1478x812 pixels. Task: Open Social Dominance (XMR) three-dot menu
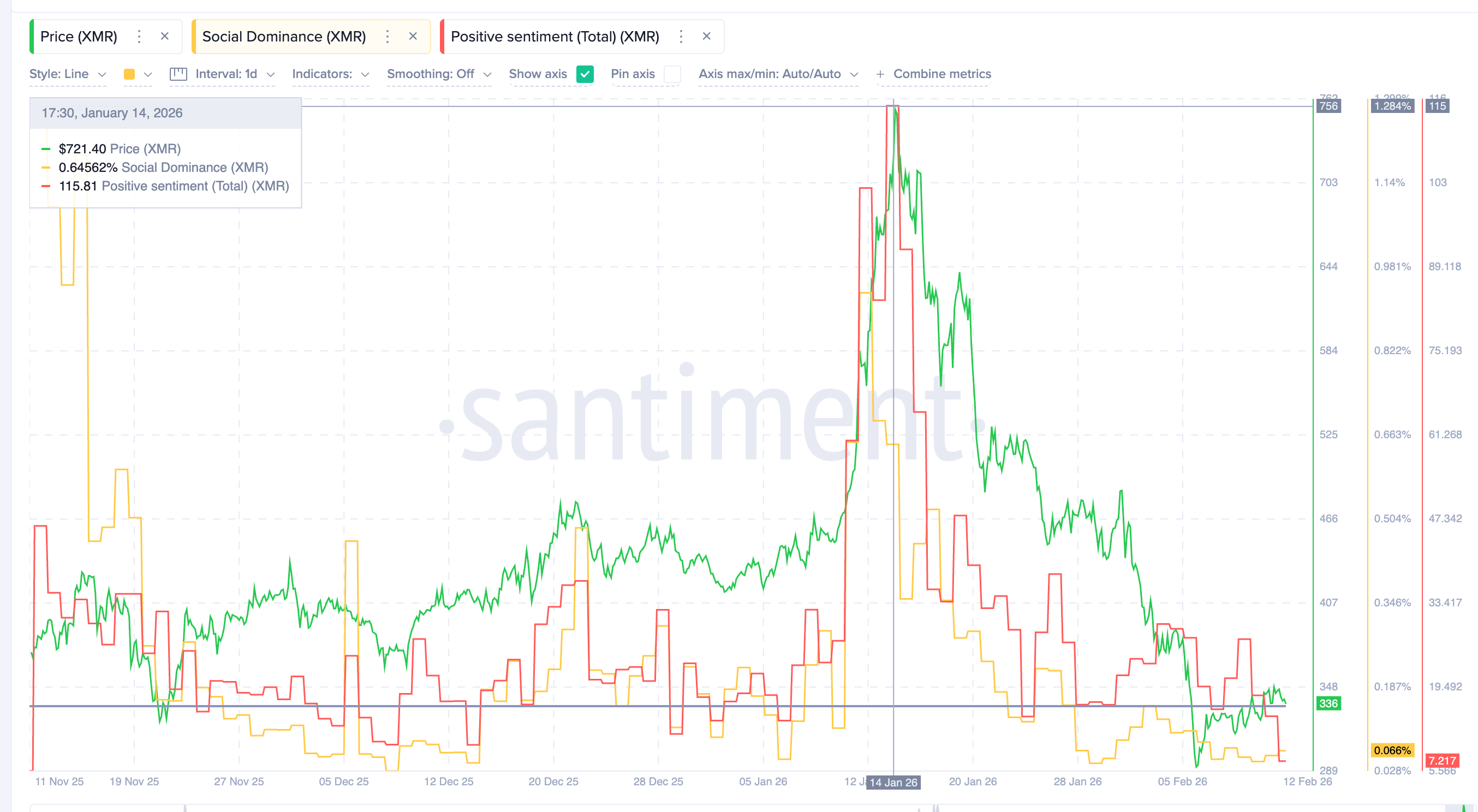click(x=388, y=37)
